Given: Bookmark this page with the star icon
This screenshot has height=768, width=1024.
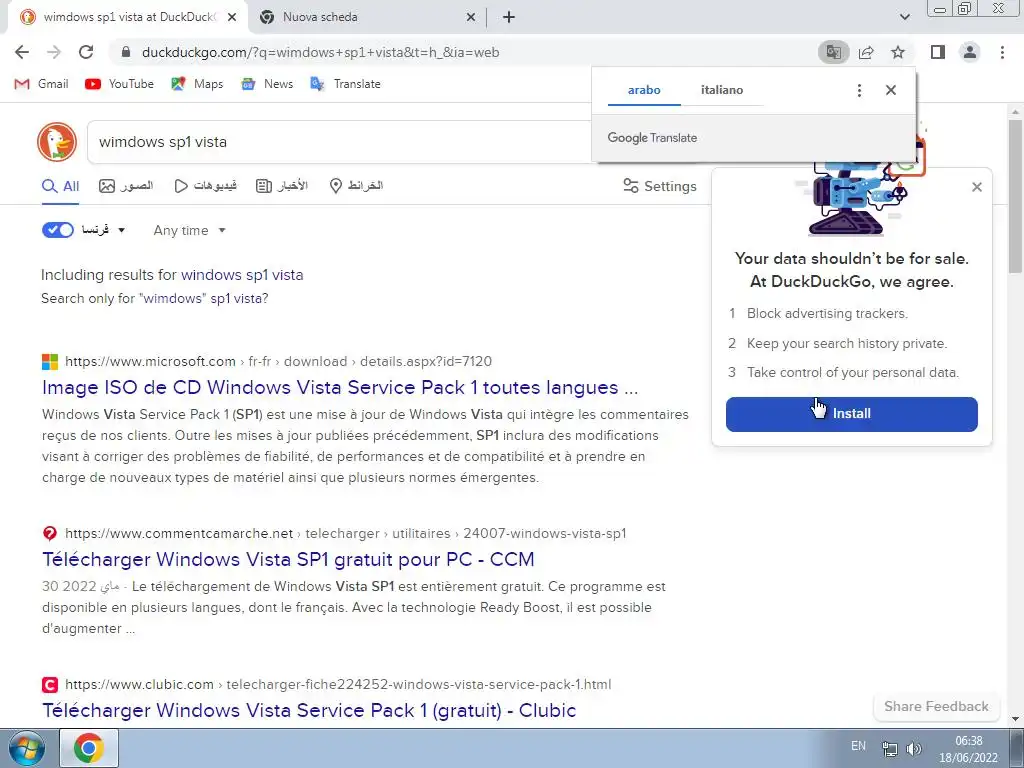Looking at the screenshot, I should (898, 52).
